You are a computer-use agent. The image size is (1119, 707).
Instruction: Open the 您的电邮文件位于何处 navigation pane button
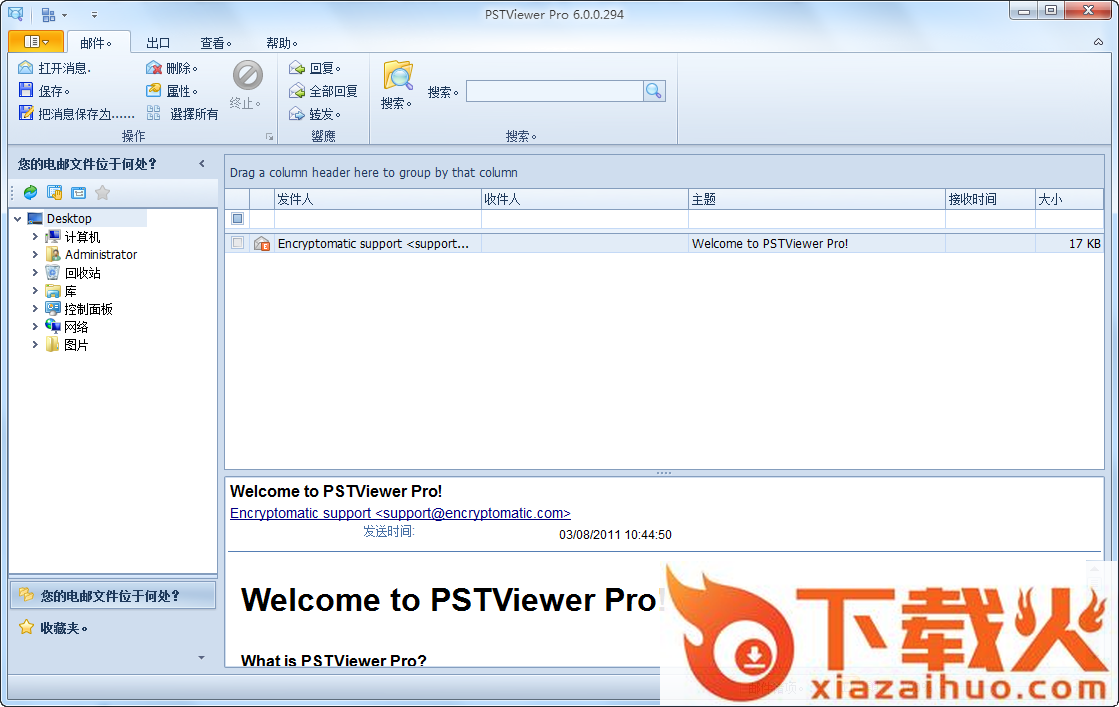point(113,595)
